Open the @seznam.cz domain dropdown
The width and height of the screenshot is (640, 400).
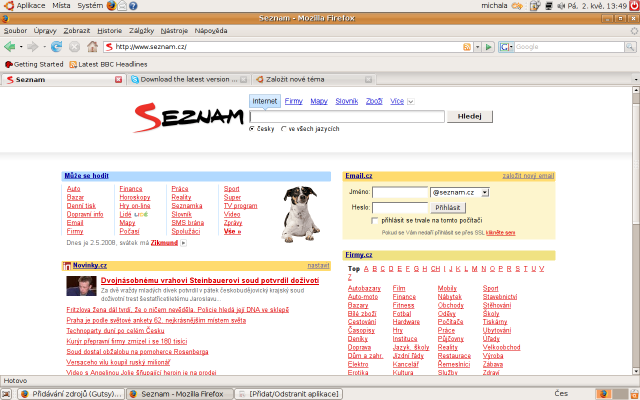pyautogui.click(x=460, y=192)
